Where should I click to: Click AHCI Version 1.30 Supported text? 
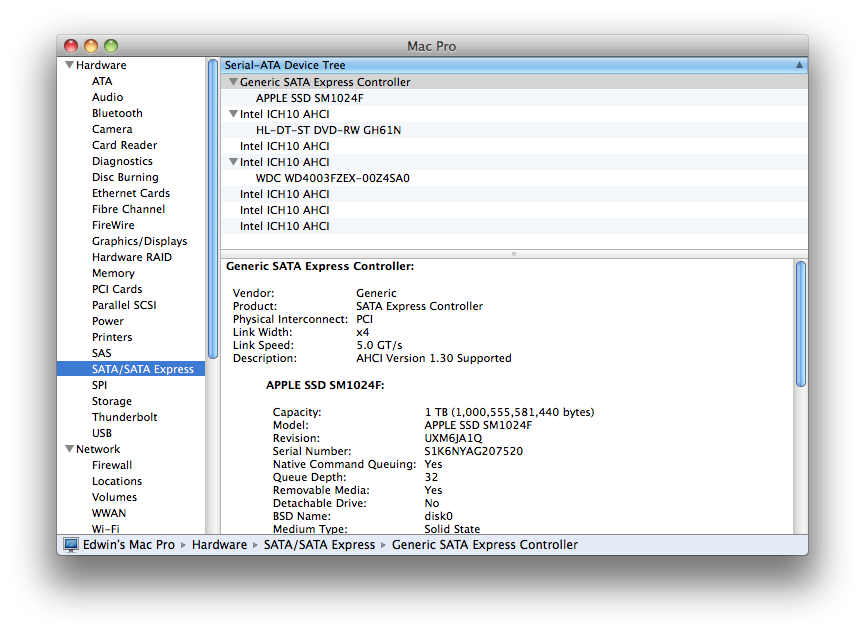[x=434, y=358]
